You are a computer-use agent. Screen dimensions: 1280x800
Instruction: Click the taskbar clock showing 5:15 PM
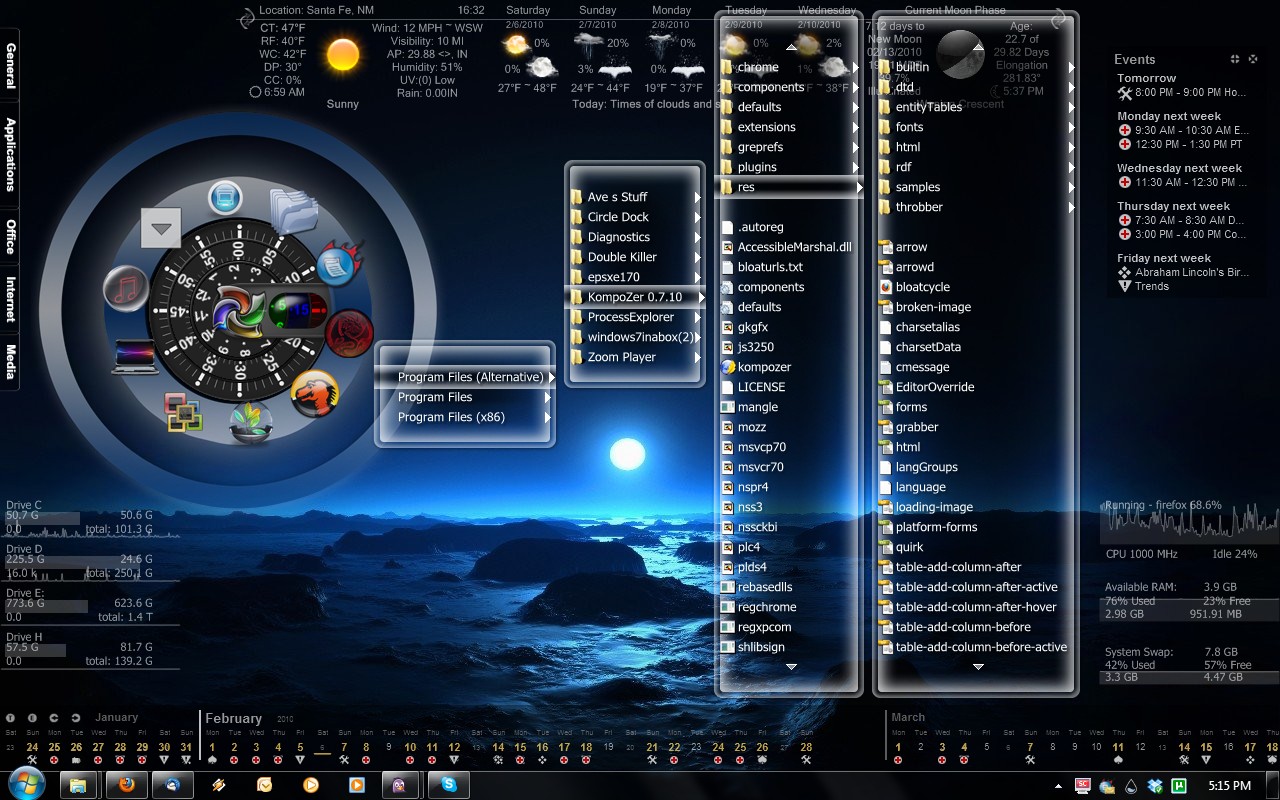1229,786
